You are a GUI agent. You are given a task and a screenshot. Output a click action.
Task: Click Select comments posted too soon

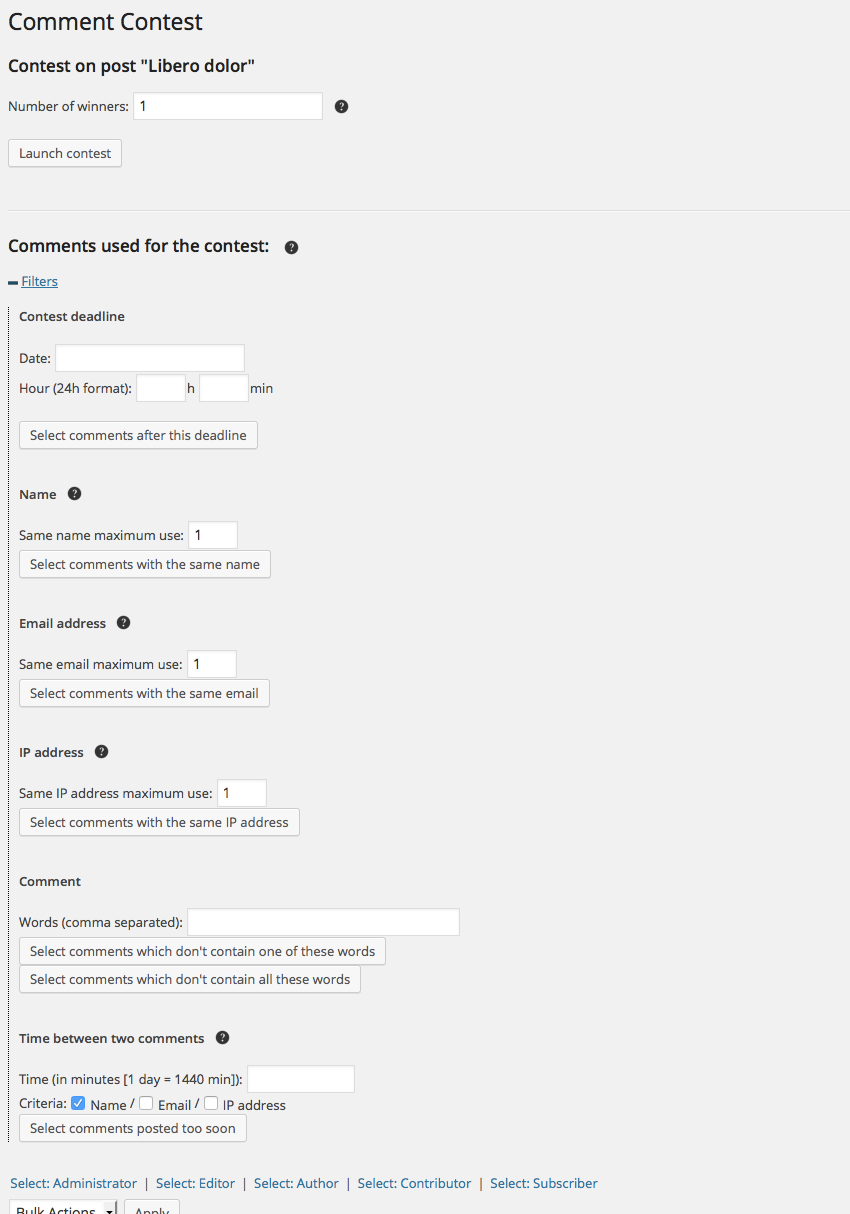[x=133, y=1128]
